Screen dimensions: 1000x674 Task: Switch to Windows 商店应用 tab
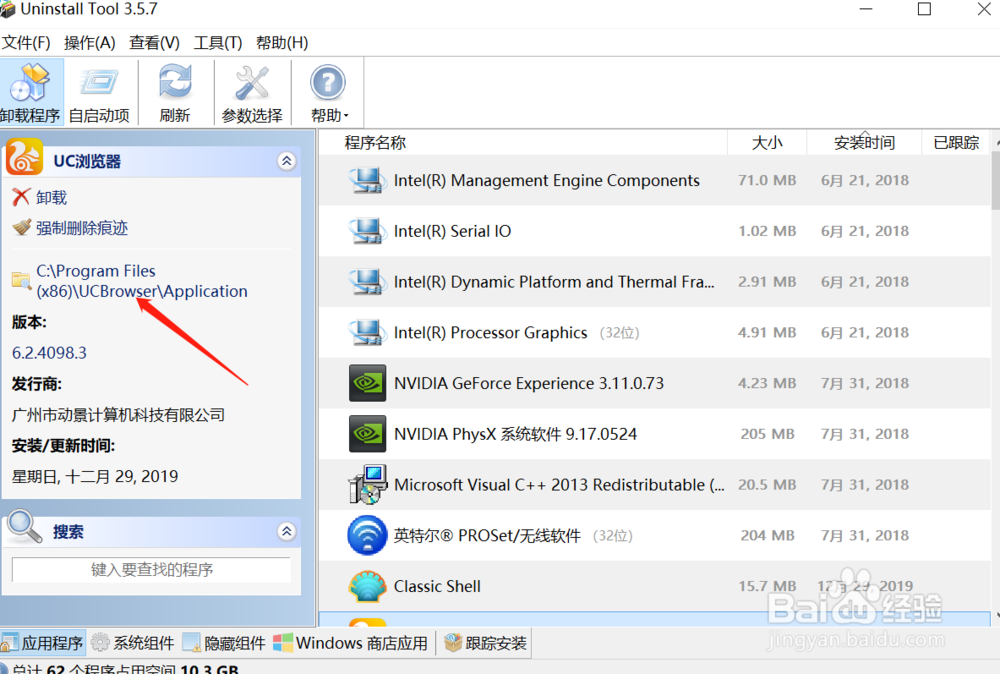point(351,643)
